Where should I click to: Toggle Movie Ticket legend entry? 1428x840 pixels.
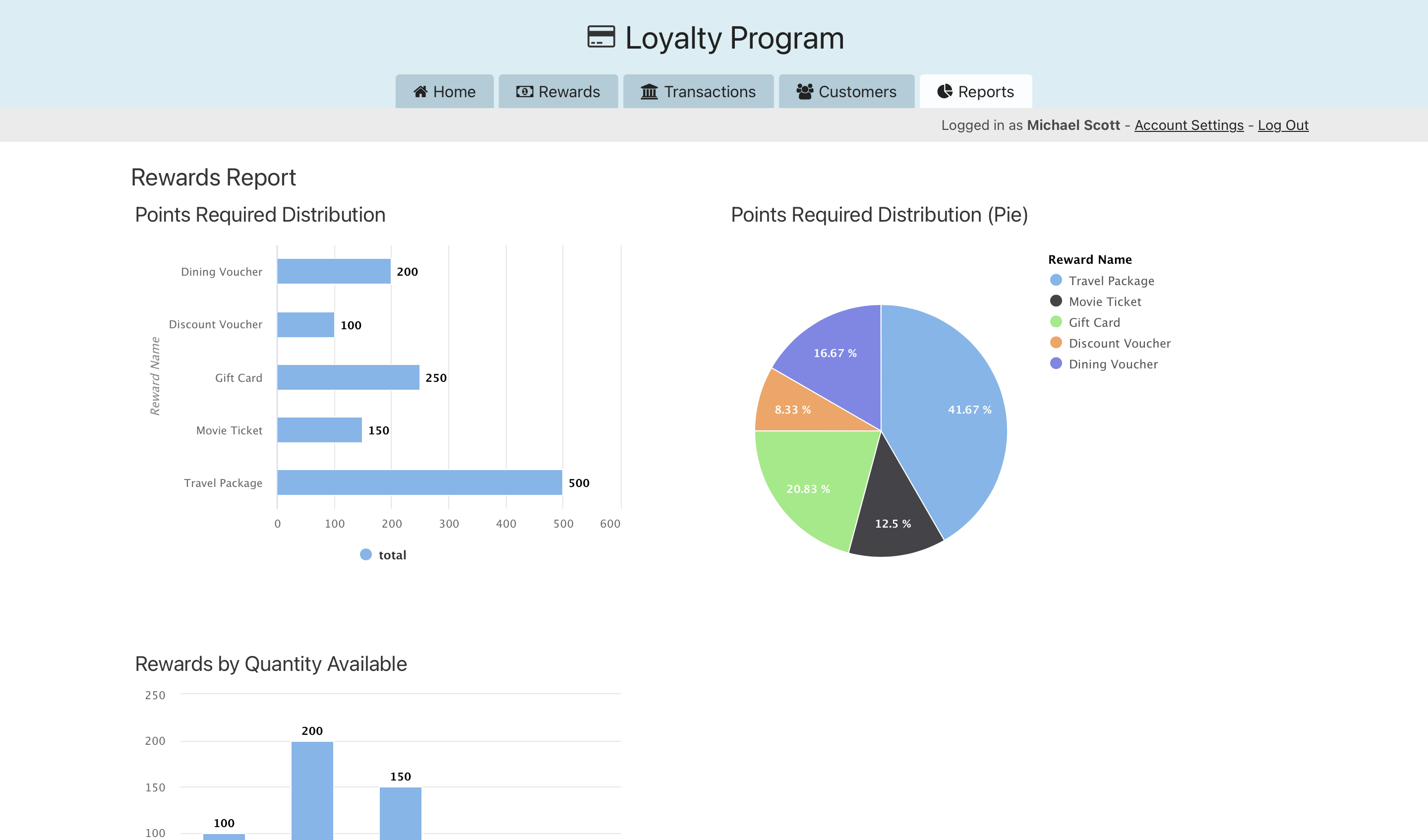pyautogui.click(x=1104, y=301)
